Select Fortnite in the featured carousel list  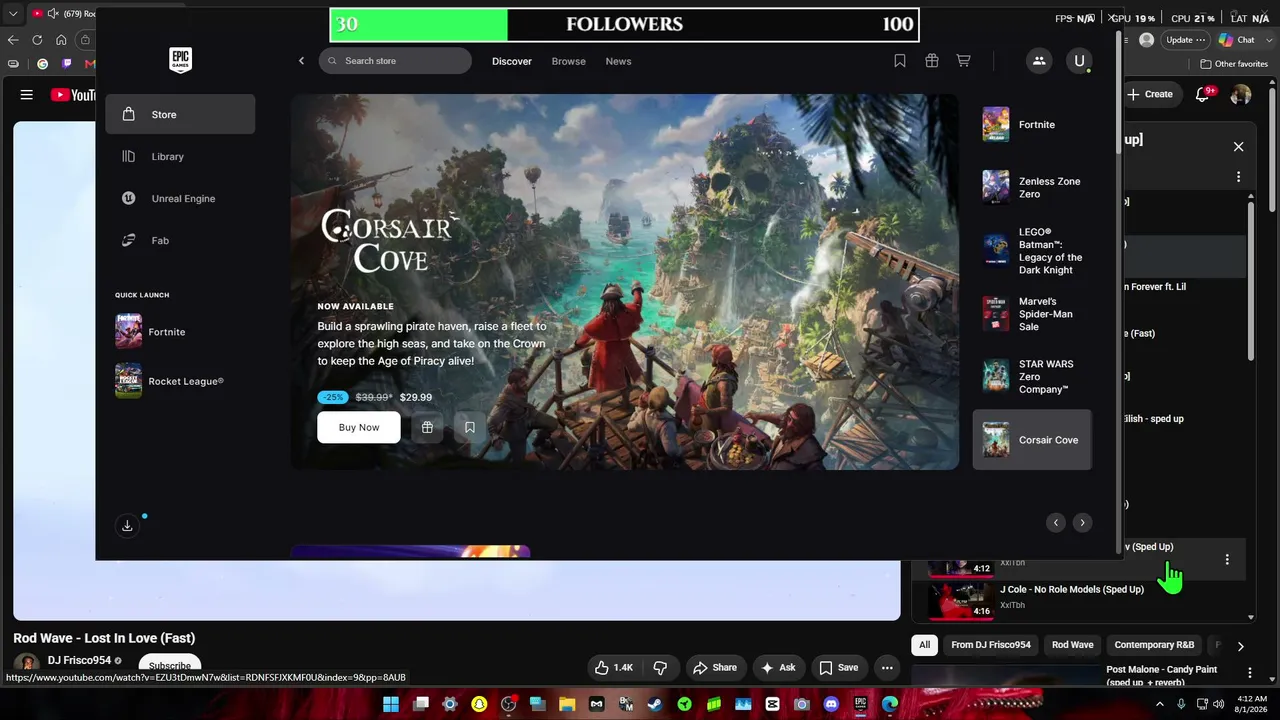tap(1032, 125)
